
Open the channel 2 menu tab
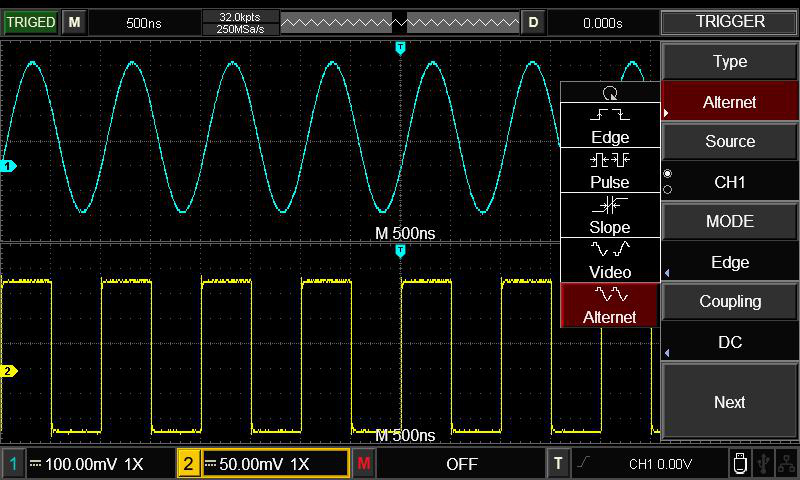tap(188, 464)
